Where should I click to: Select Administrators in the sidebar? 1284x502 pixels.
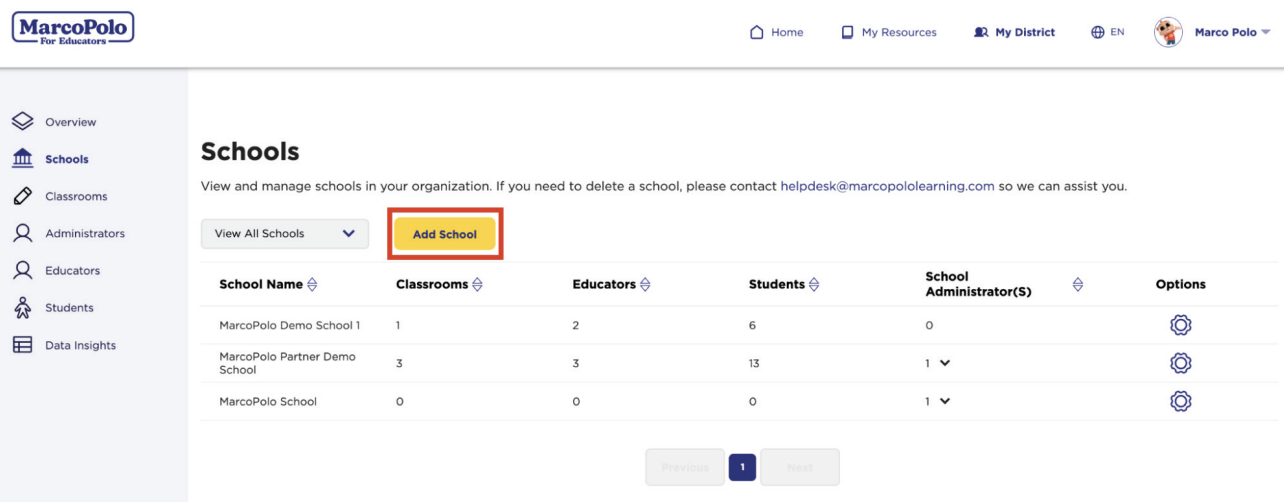pyautogui.click(x=85, y=233)
